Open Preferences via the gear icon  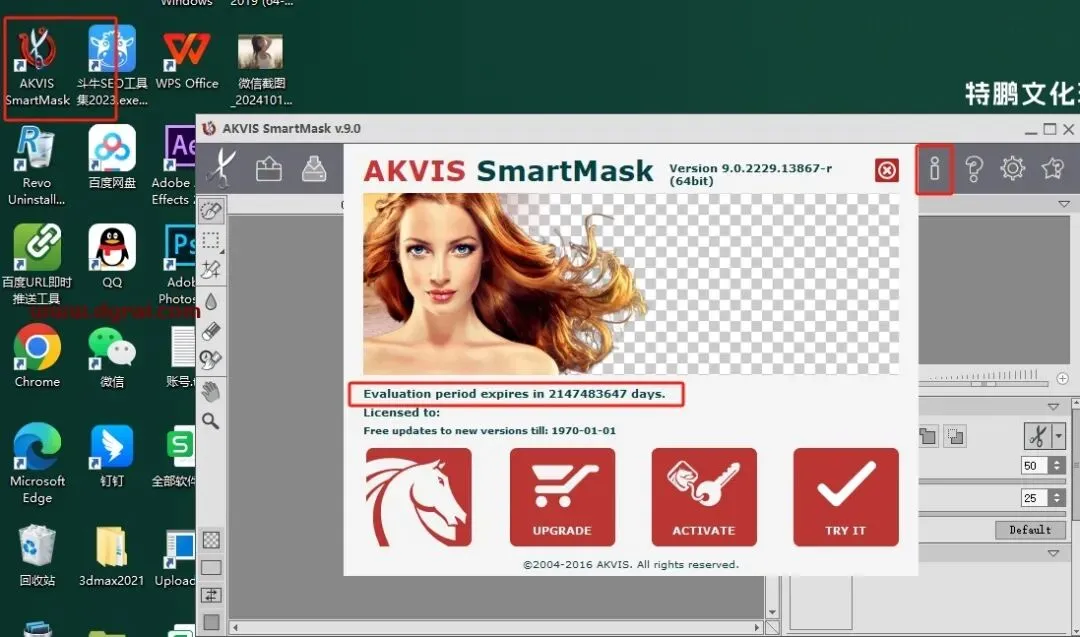tap(1012, 169)
